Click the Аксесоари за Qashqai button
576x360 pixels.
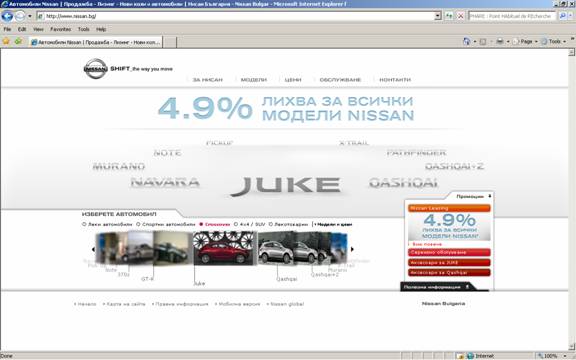[449, 273]
